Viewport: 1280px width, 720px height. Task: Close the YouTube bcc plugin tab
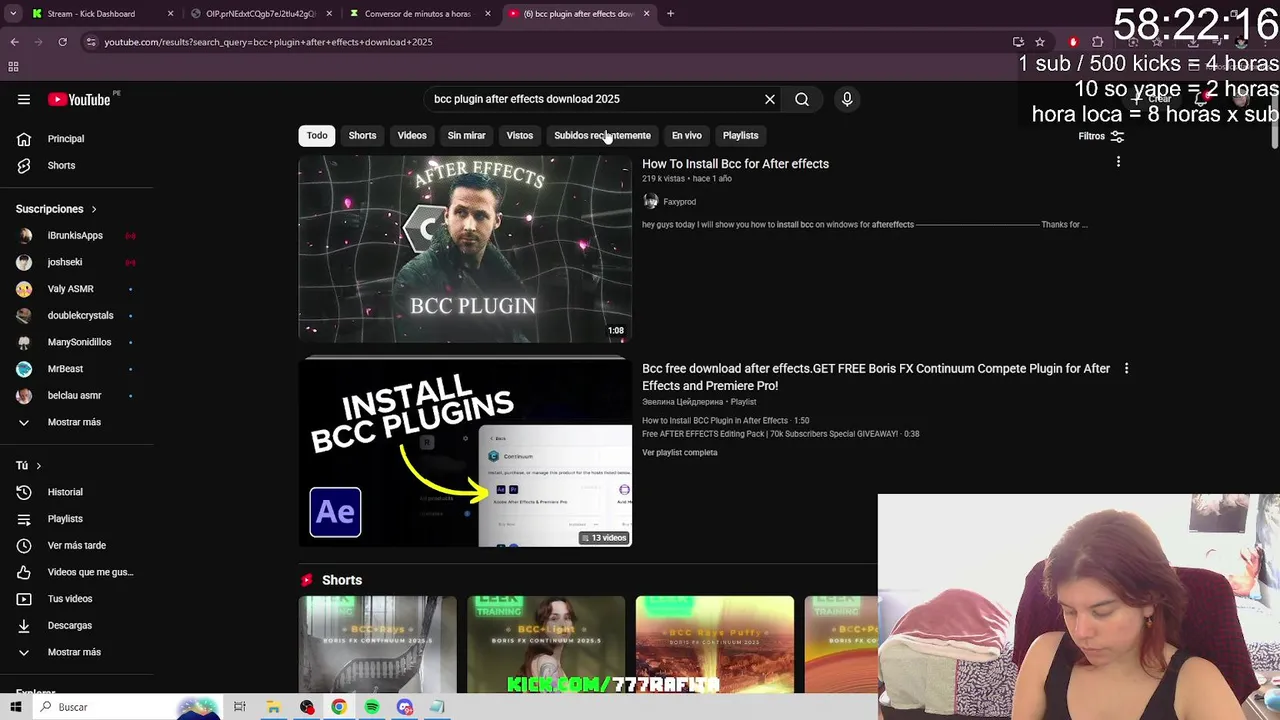click(x=646, y=14)
